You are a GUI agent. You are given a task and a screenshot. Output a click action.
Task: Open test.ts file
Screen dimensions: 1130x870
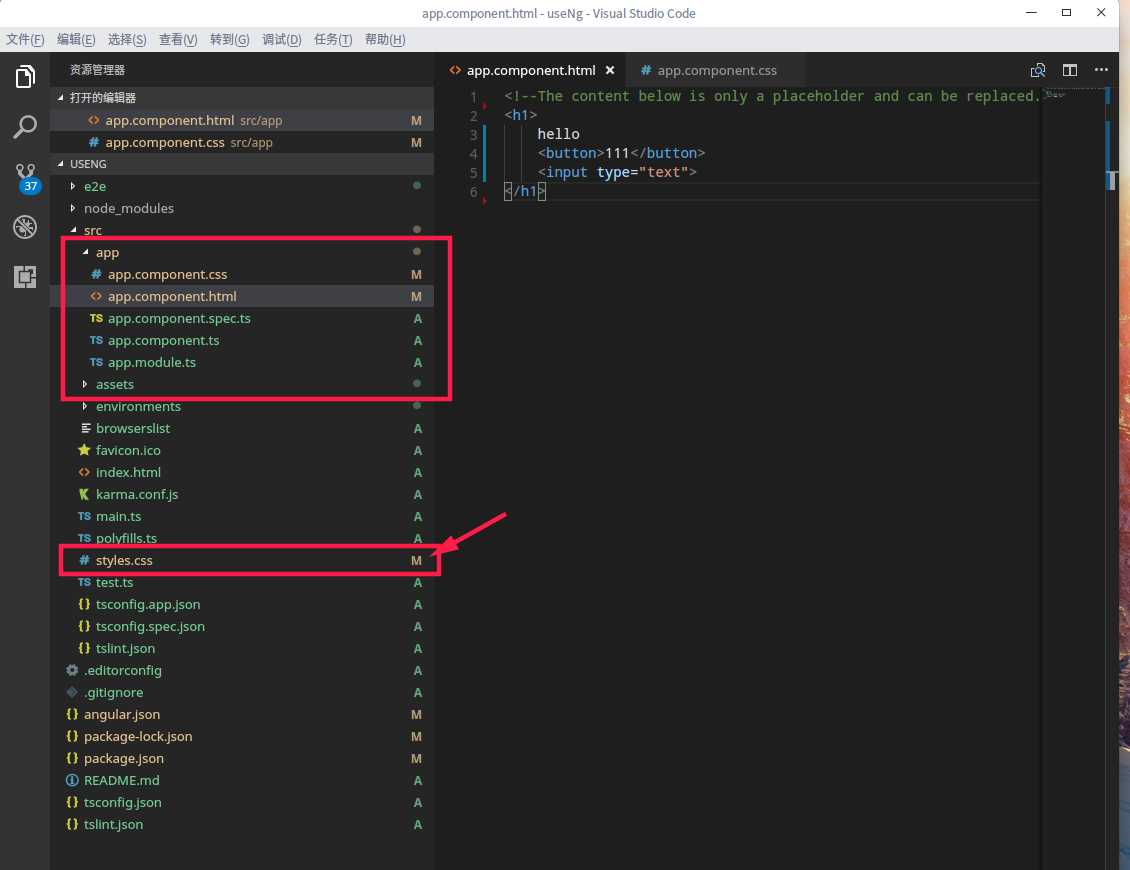241,582
